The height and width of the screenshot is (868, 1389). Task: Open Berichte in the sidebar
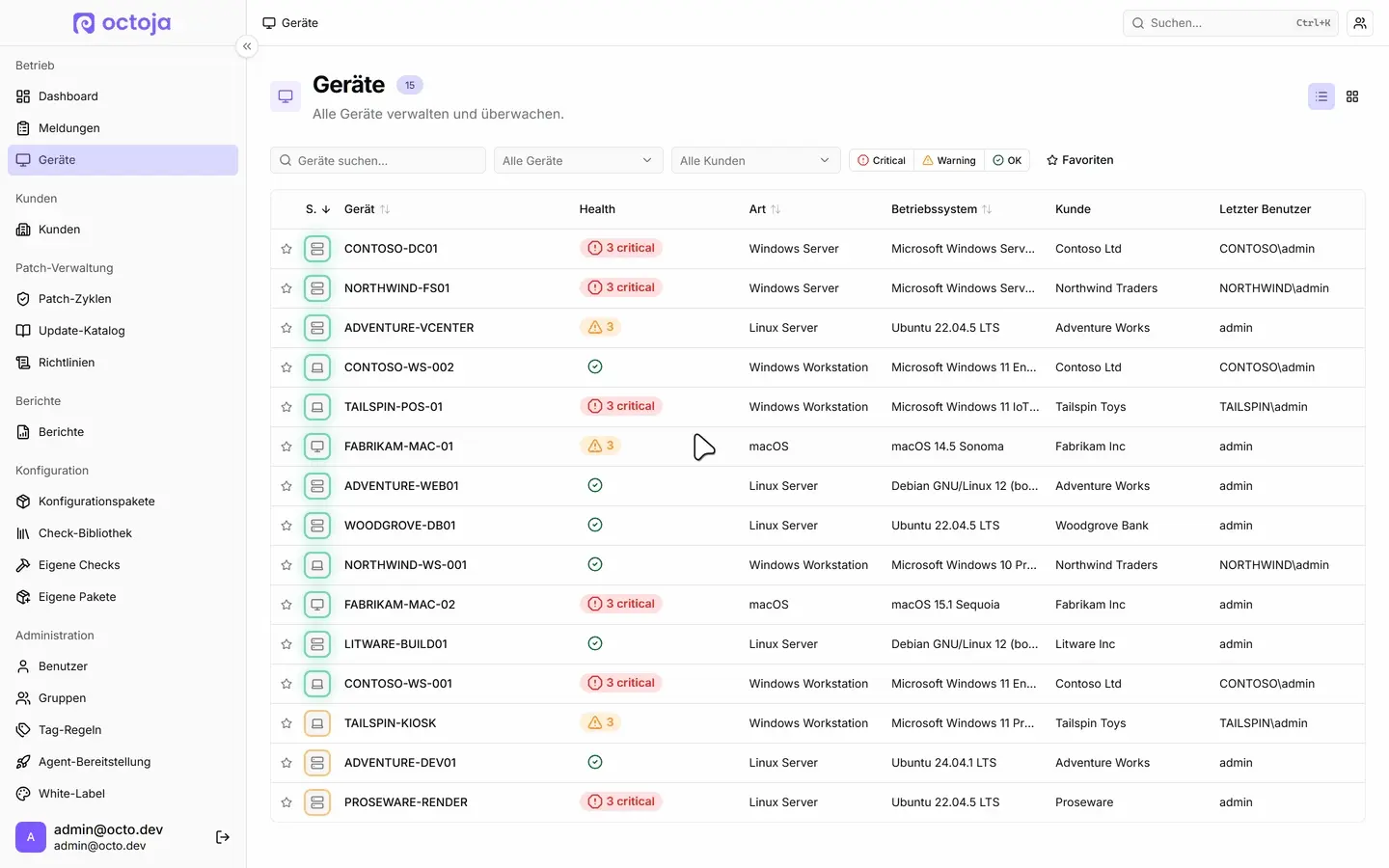[x=123, y=432]
